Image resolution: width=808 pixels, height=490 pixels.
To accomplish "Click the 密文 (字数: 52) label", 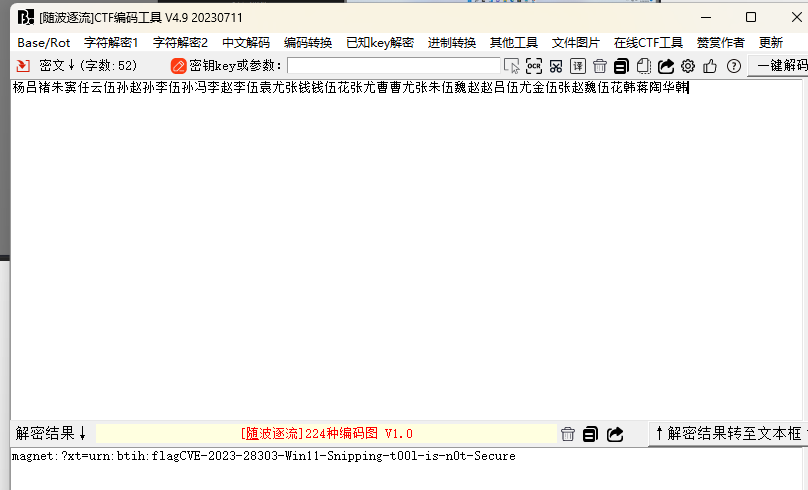I will [88, 65].
